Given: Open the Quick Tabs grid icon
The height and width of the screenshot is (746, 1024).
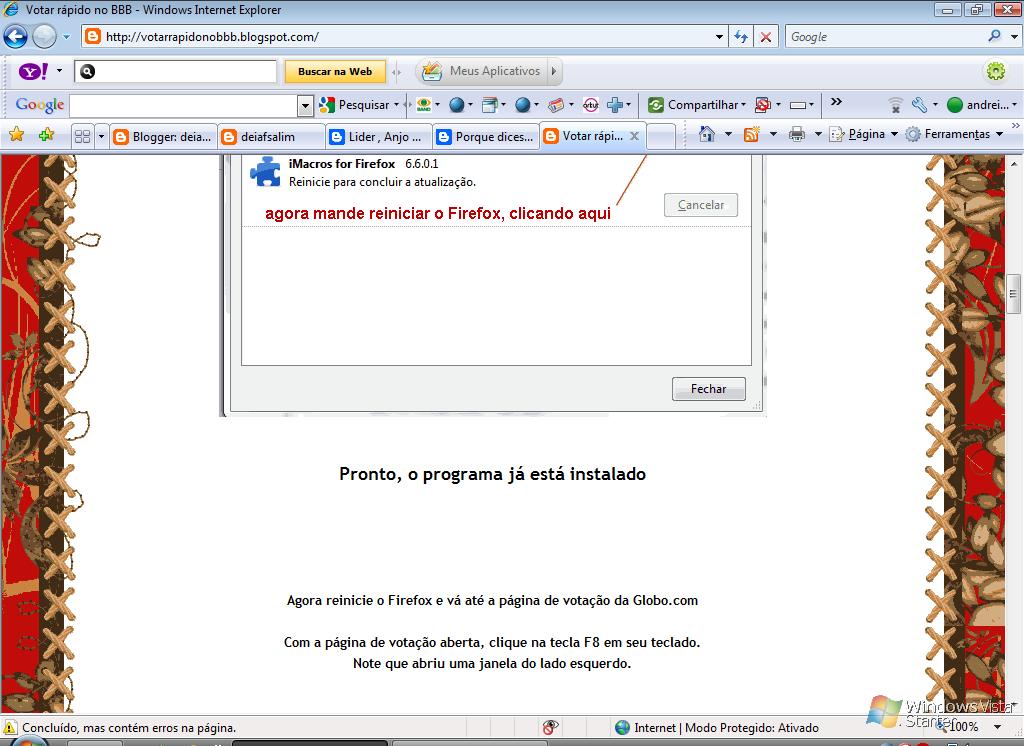Looking at the screenshot, I should click(x=82, y=137).
